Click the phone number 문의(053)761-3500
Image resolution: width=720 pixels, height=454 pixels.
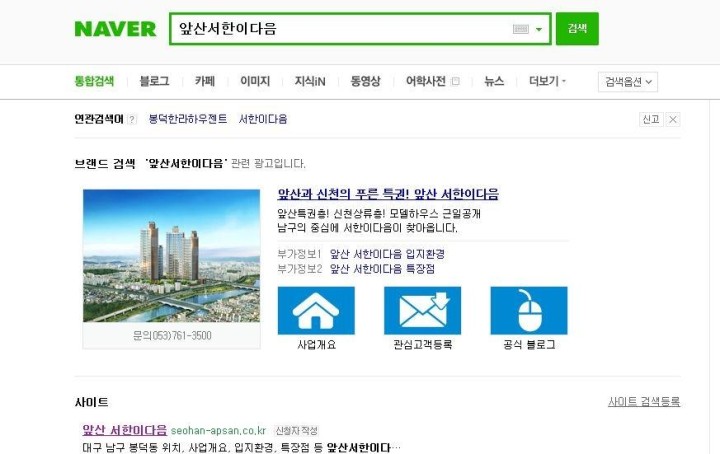coord(172,336)
